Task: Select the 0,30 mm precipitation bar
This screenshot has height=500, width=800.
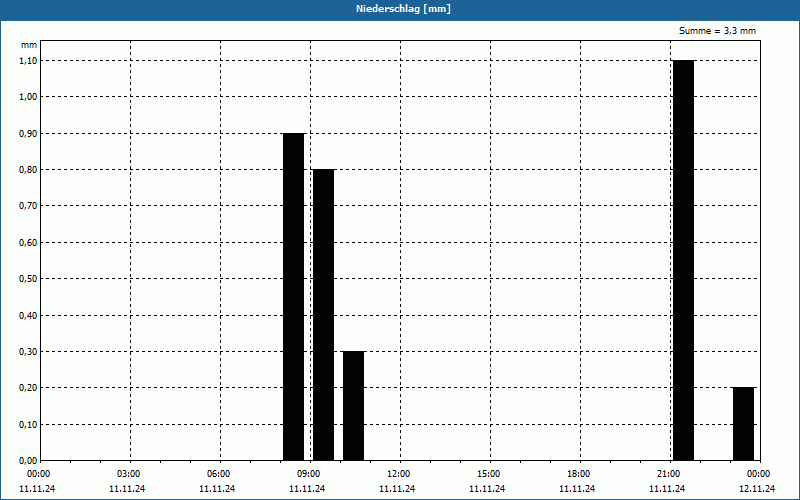Action: 354,406
